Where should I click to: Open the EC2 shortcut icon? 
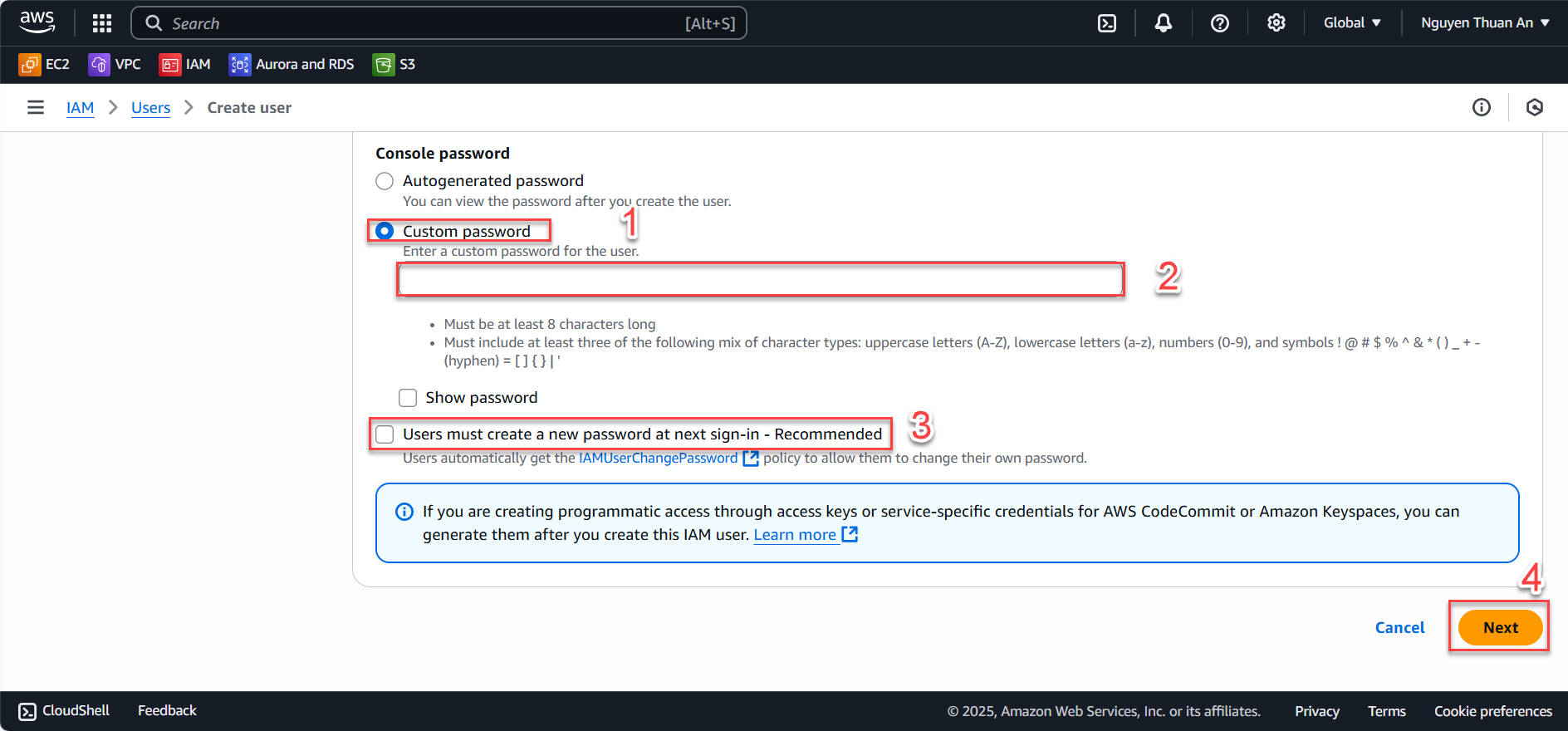30,65
